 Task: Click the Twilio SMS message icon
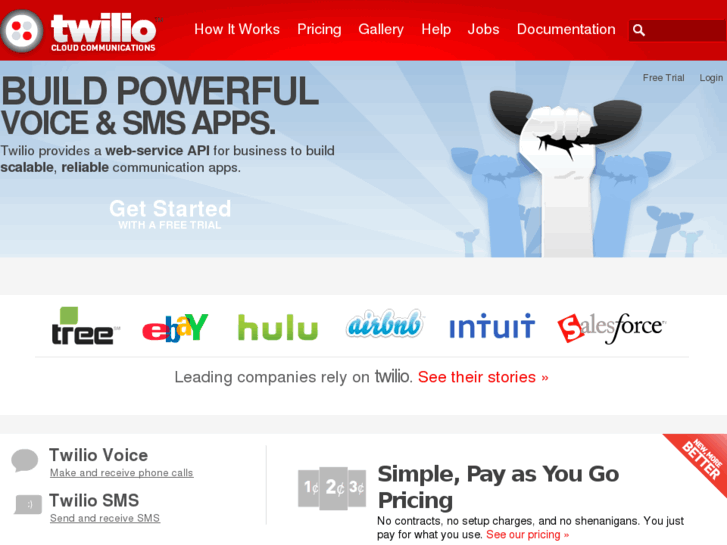pyautogui.click(x=28, y=504)
